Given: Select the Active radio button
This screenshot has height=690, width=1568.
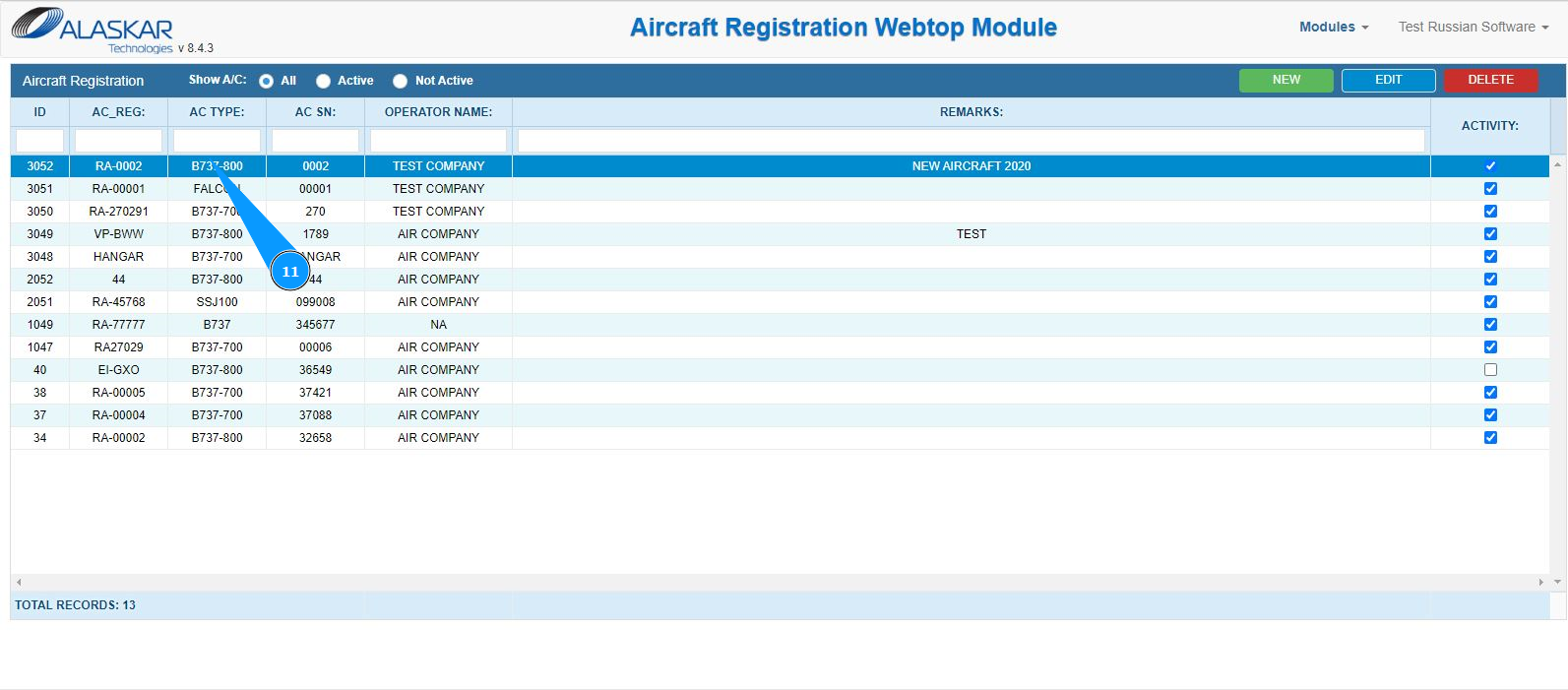Looking at the screenshot, I should pyautogui.click(x=323, y=82).
